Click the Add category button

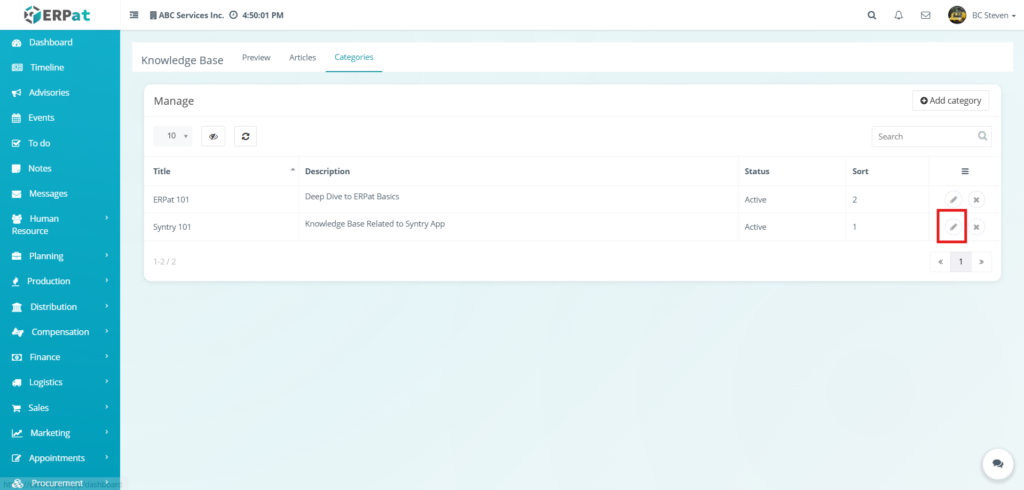[950, 101]
